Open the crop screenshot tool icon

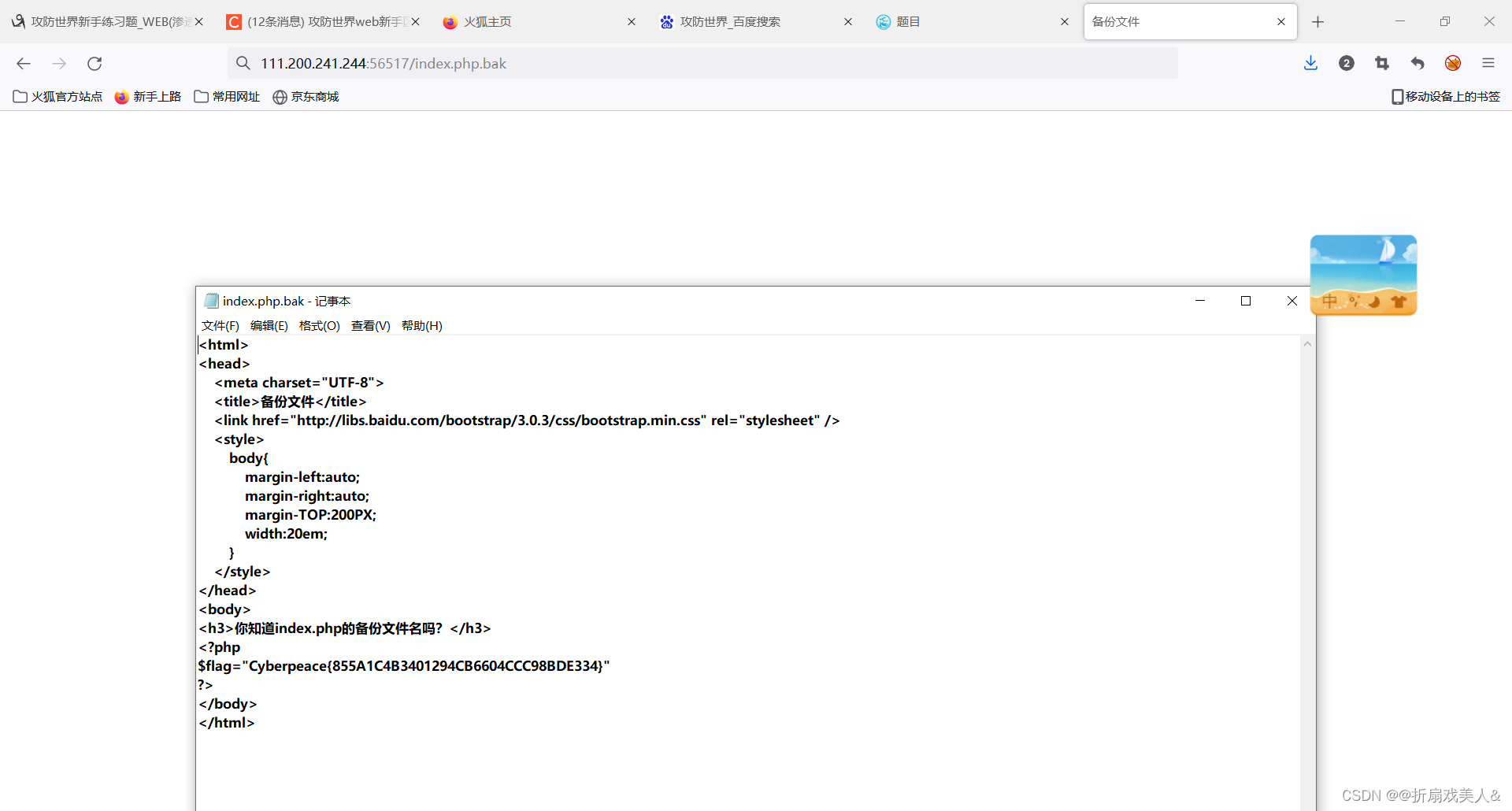pyautogui.click(x=1382, y=64)
